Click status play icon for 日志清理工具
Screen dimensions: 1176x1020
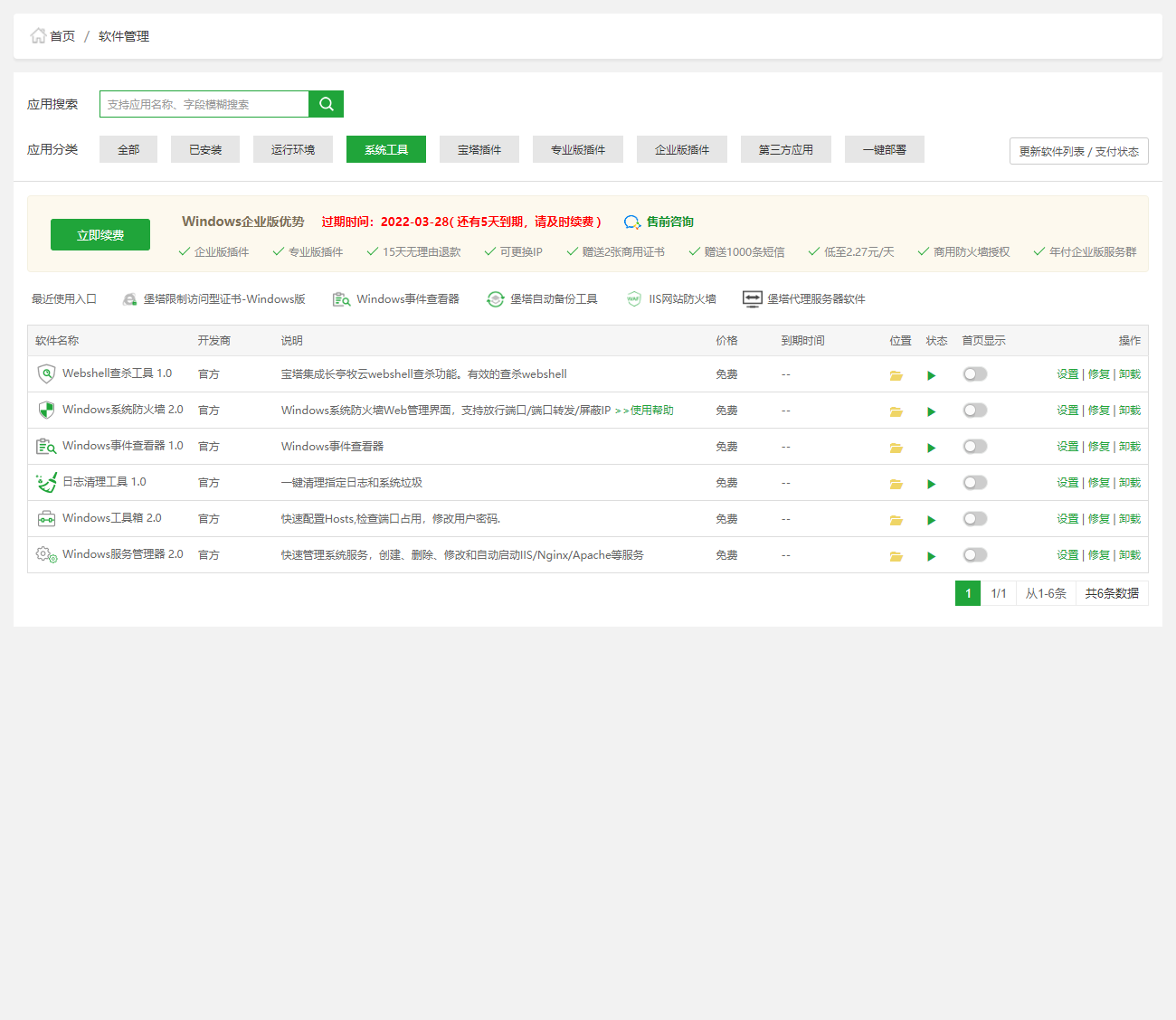931,484
